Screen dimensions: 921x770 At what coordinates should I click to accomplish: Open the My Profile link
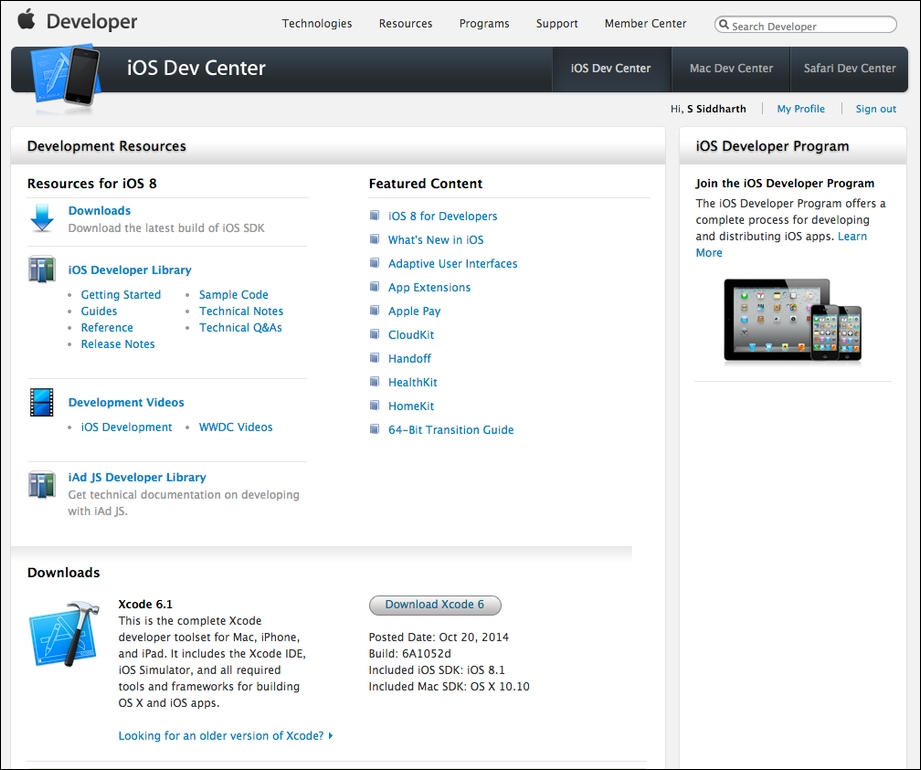(x=801, y=109)
